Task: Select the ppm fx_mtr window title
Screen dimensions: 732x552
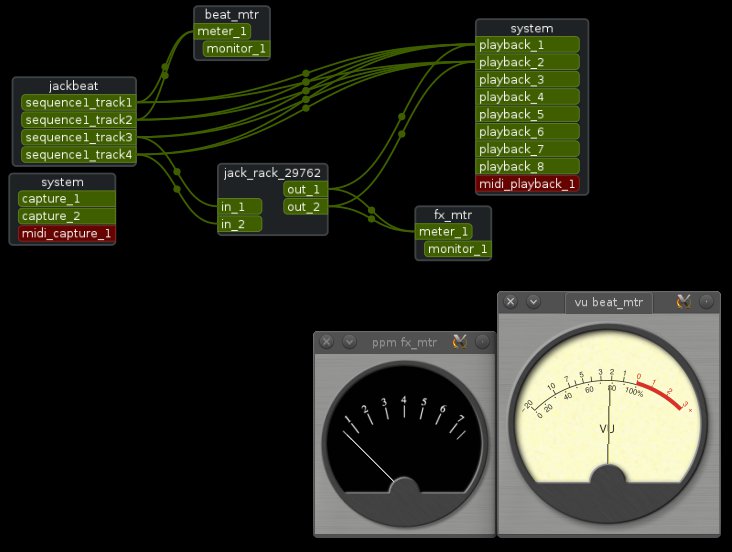Action: coord(404,342)
